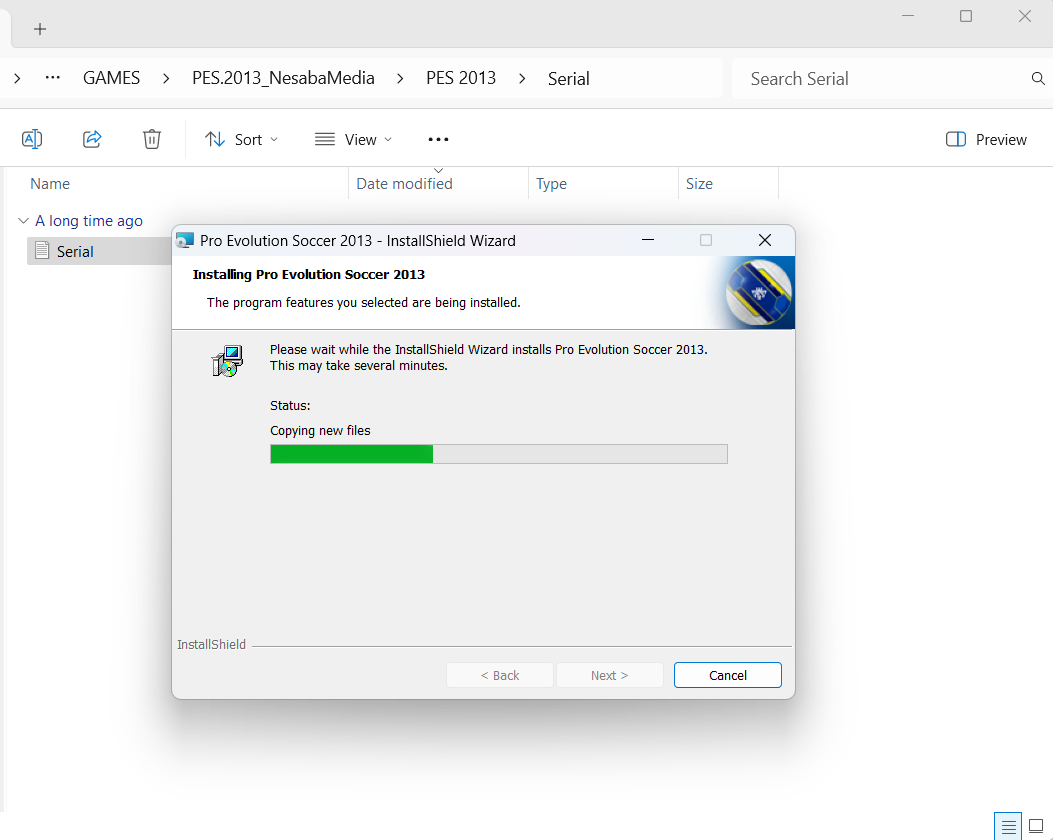Expand the chevron before the breadcrumb ellipsis
1053x840 pixels.
(17, 79)
